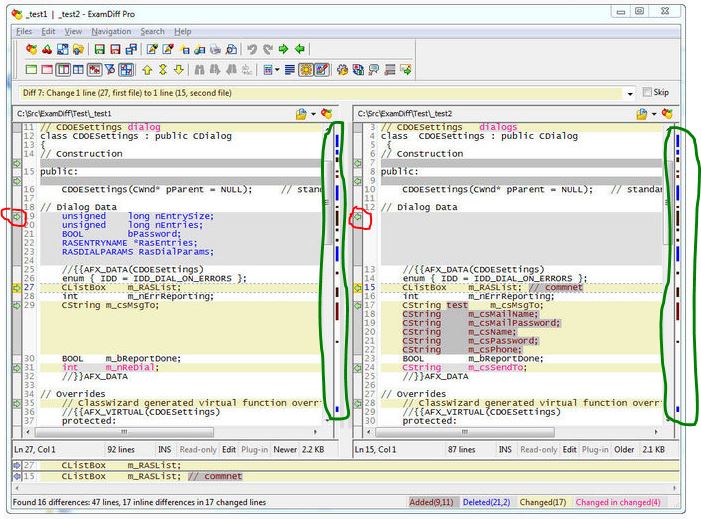Click the Undo arrow icon
This screenshot has height=519, width=701.
click(x=252, y=49)
